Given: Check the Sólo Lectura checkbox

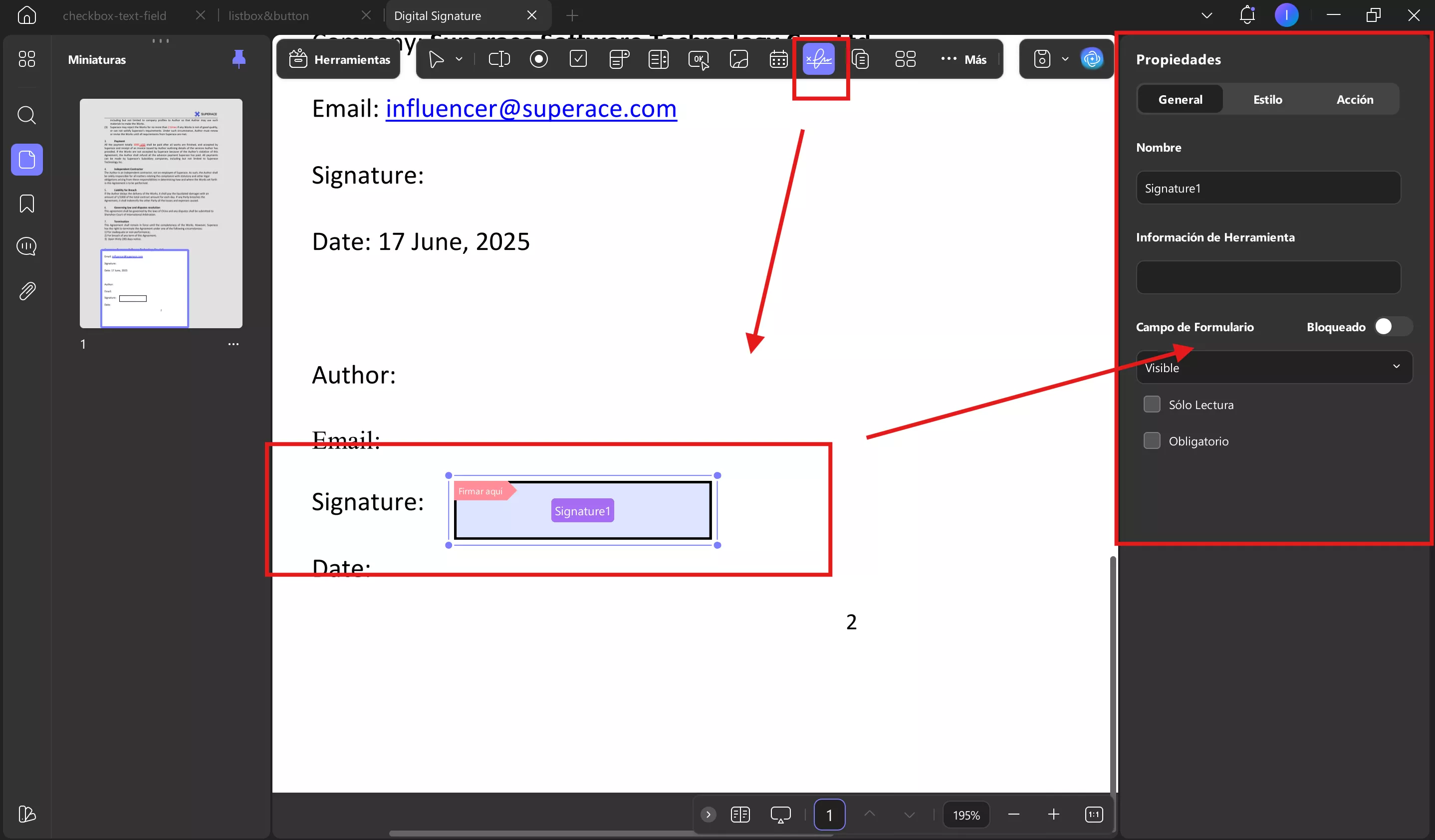Looking at the screenshot, I should 1152,405.
